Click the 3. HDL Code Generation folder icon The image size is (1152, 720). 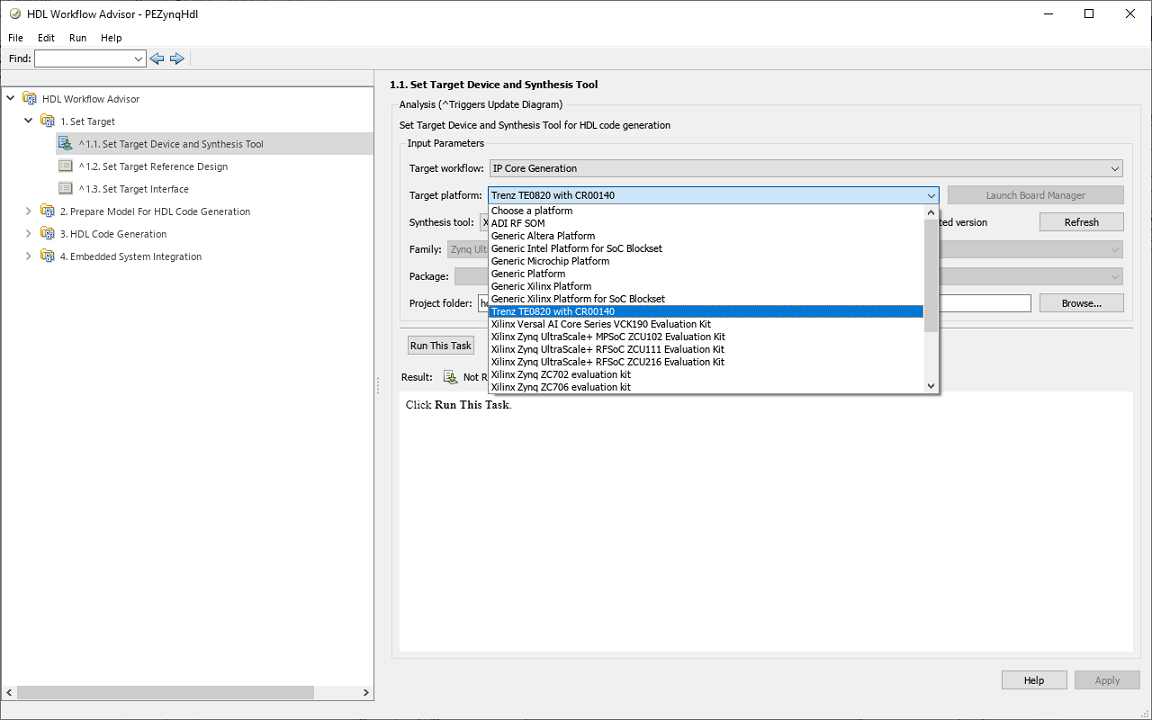pyautogui.click(x=48, y=234)
